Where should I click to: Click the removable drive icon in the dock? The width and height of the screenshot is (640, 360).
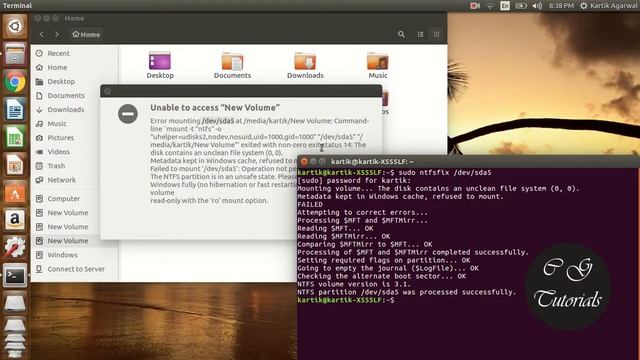click(x=15, y=303)
